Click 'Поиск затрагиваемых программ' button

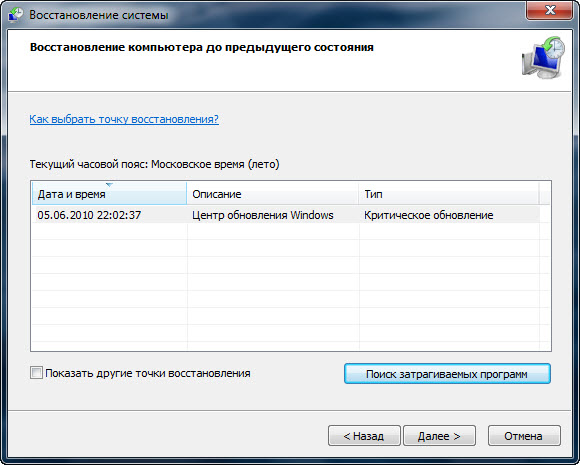pos(447,374)
